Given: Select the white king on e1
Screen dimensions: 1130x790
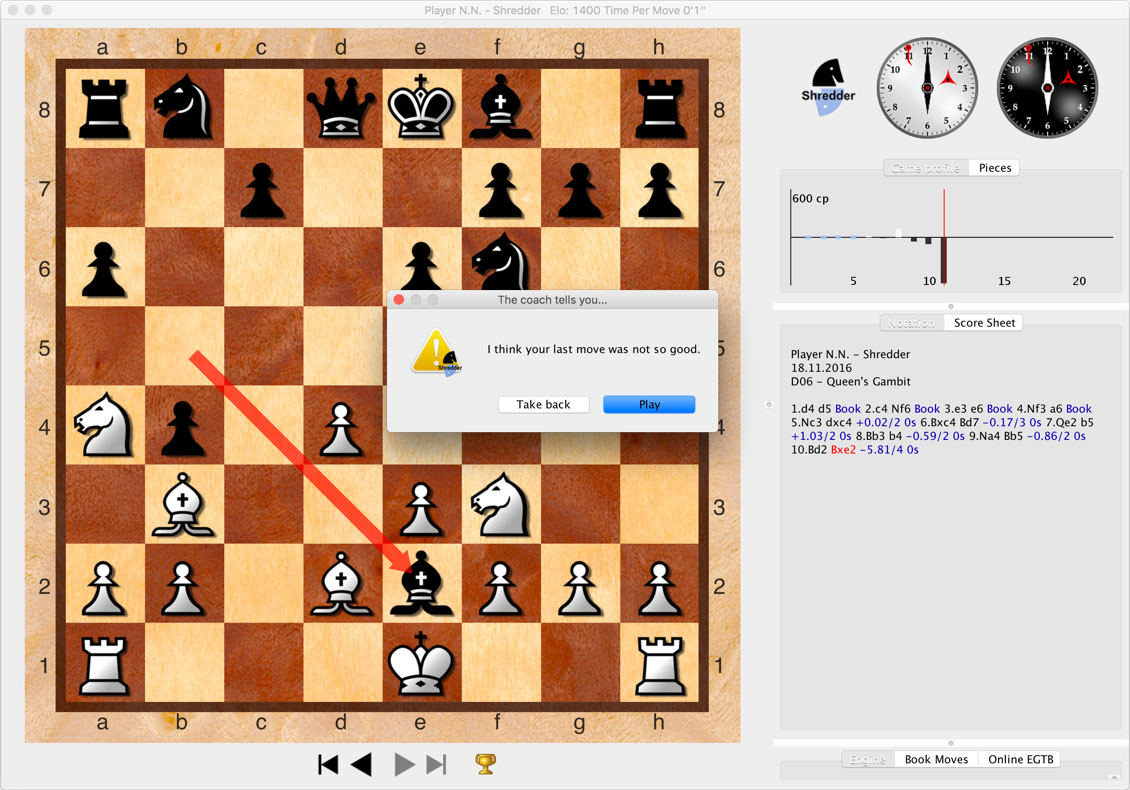Looking at the screenshot, I should tap(422, 664).
